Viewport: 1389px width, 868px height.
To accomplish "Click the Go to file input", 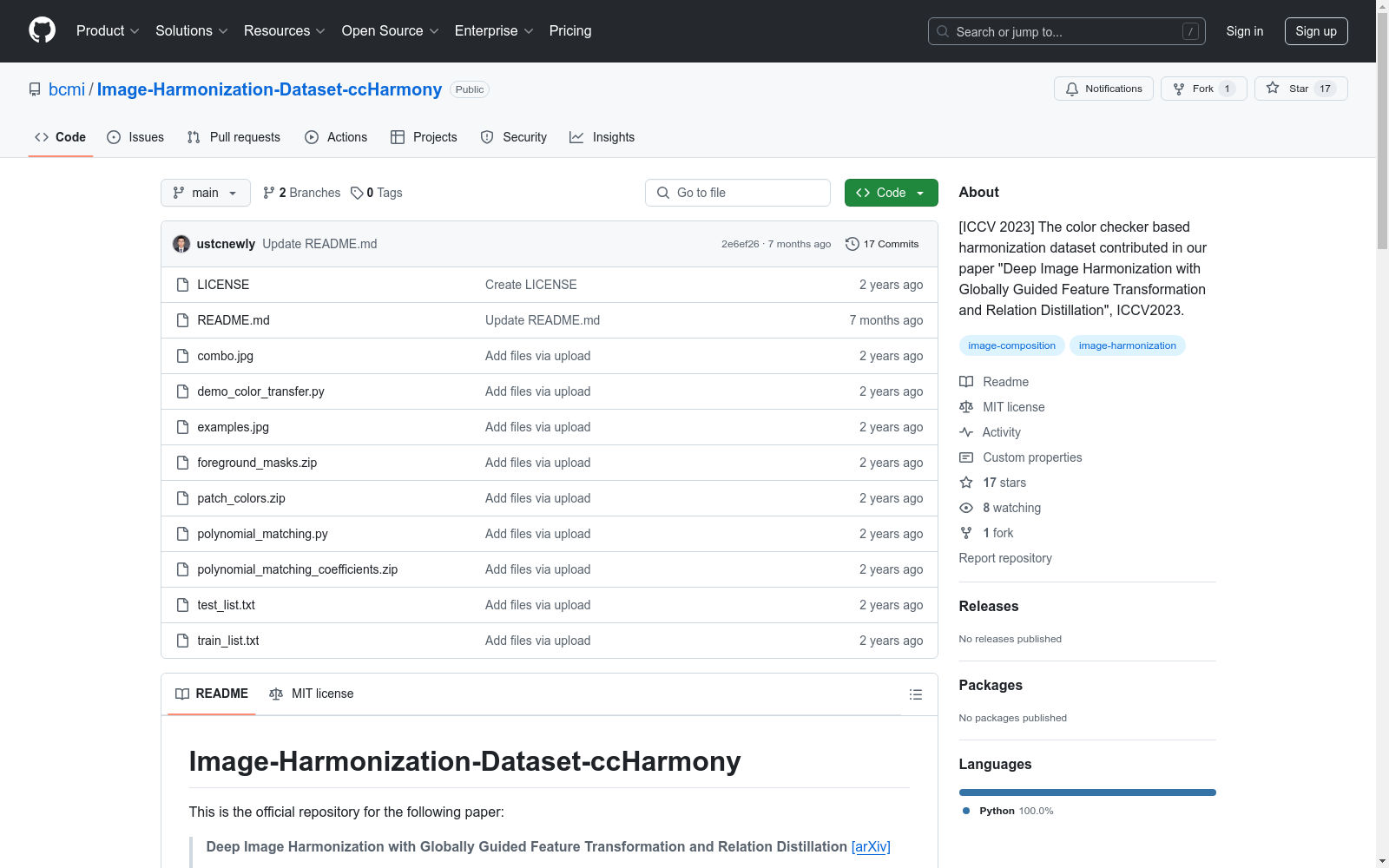I will coord(738,193).
